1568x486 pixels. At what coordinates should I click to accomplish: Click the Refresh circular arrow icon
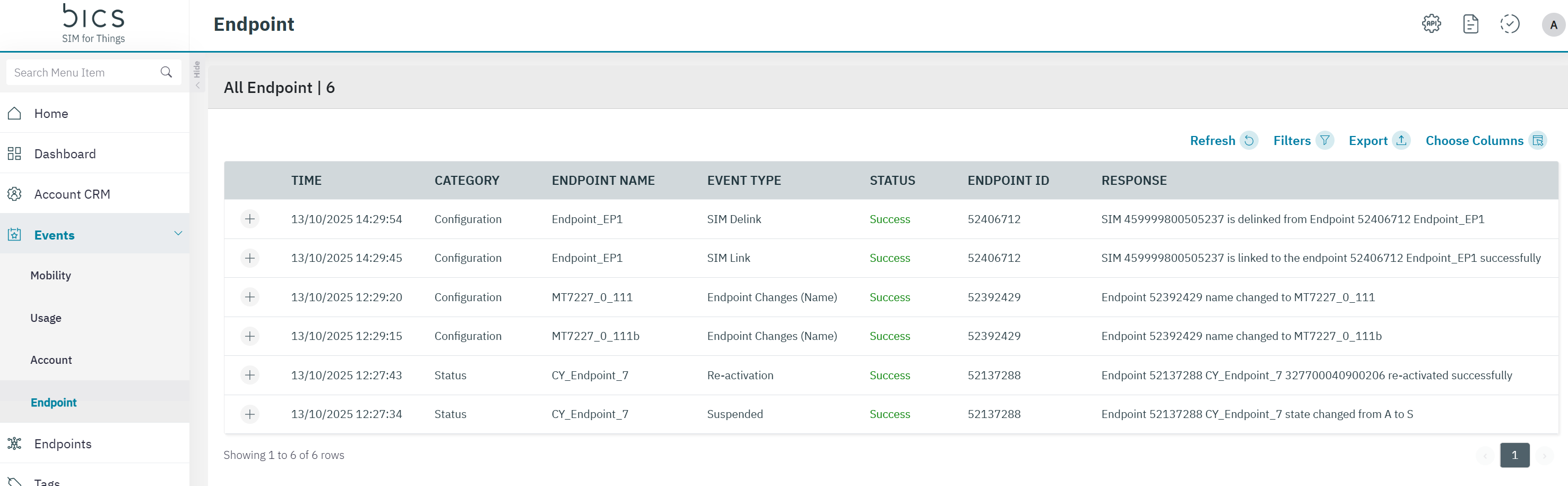pos(1249,141)
